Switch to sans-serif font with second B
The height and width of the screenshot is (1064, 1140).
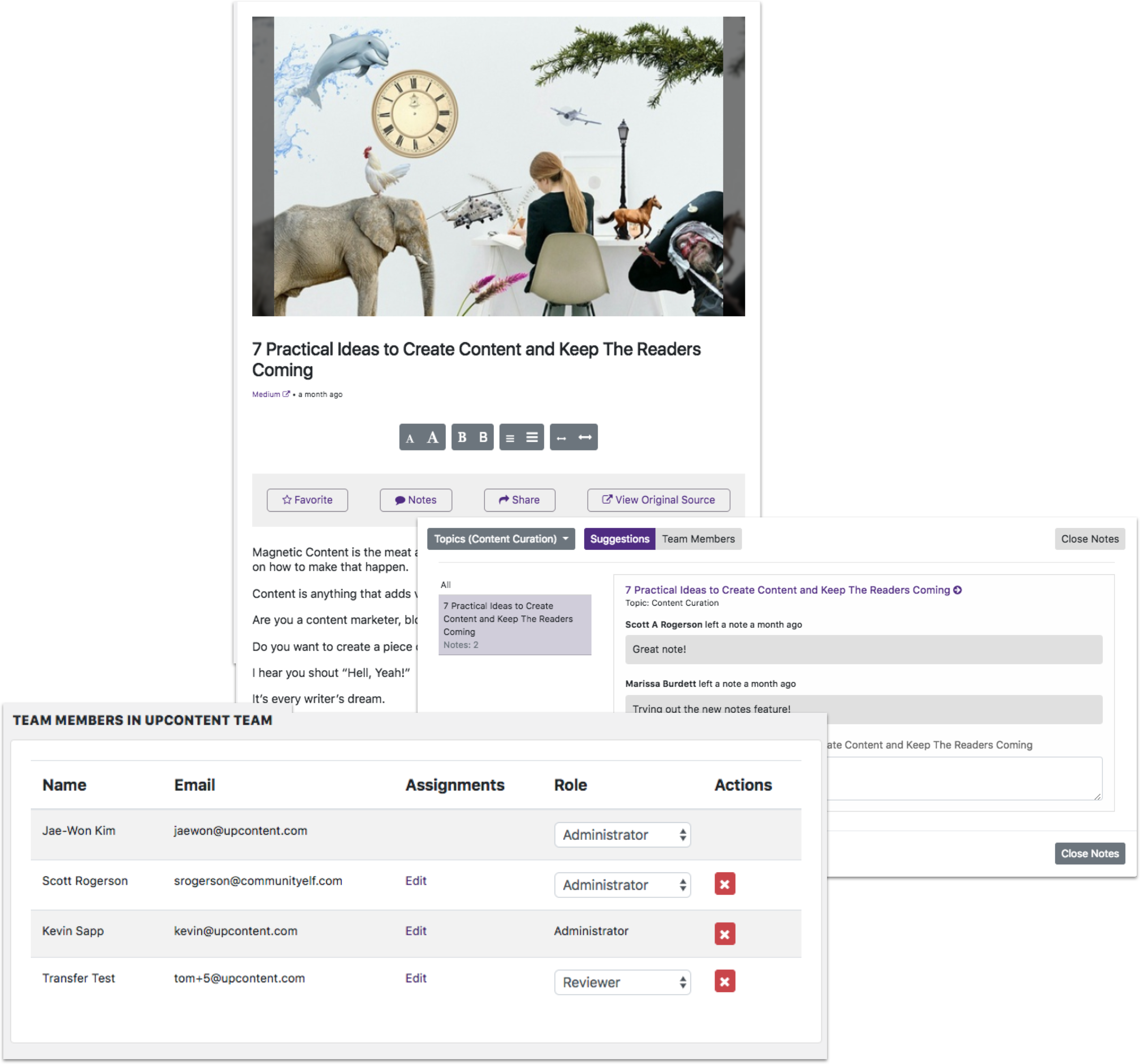[x=483, y=437]
